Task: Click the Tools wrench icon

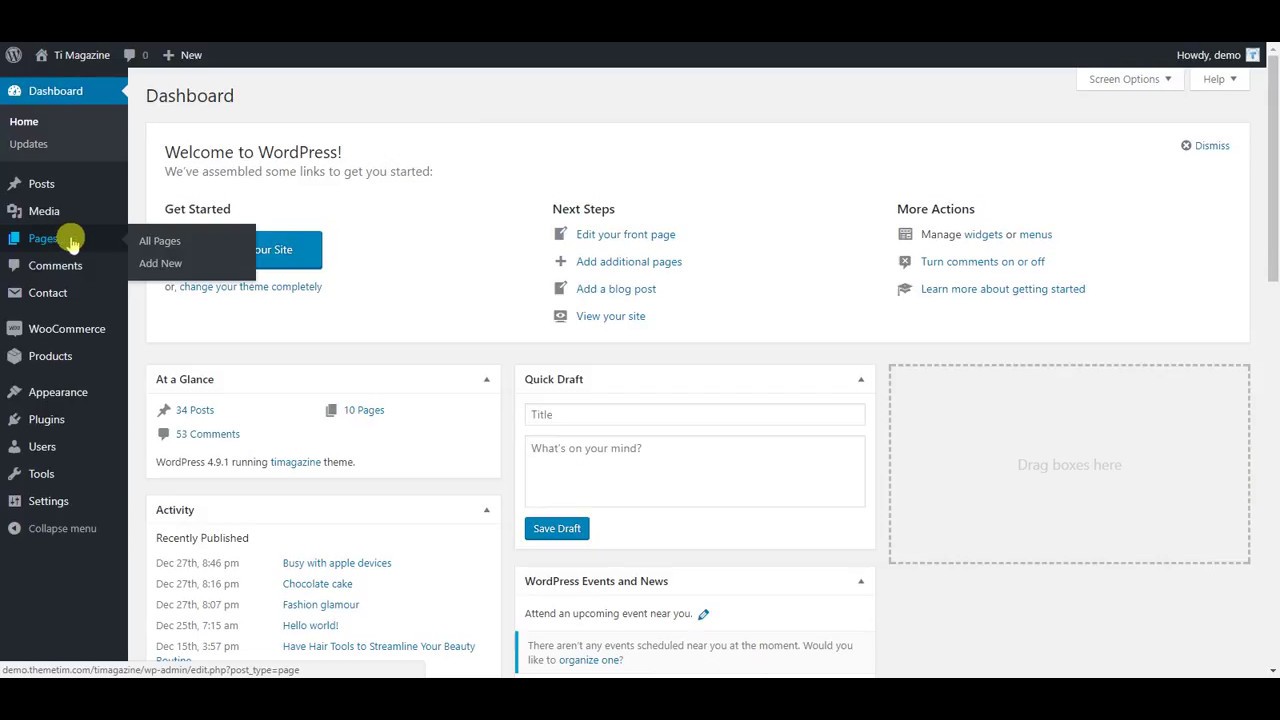Action: pyautogui.click(x=14, y=474)
